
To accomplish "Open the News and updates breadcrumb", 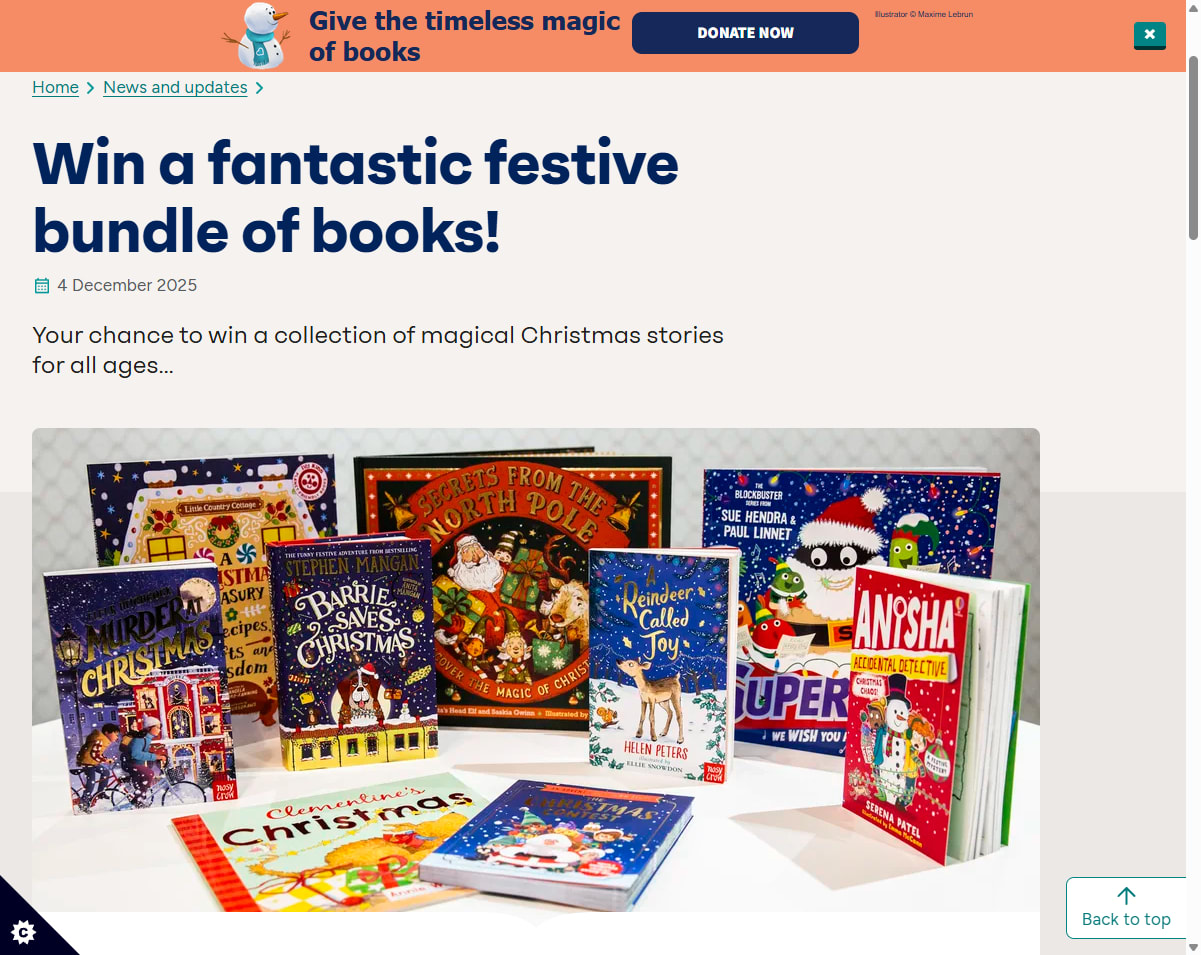I will (x=175, y=87).
